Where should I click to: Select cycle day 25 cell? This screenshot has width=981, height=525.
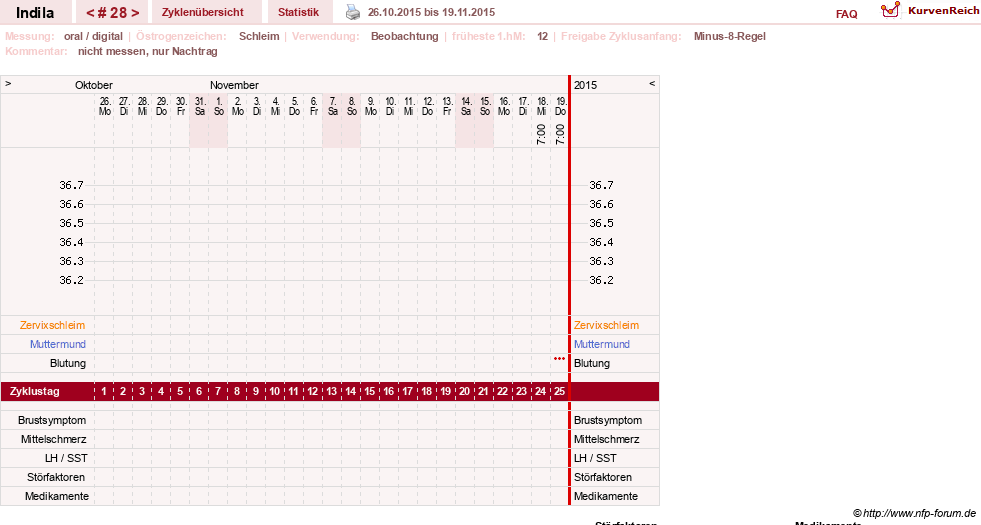tap(559, 392)
